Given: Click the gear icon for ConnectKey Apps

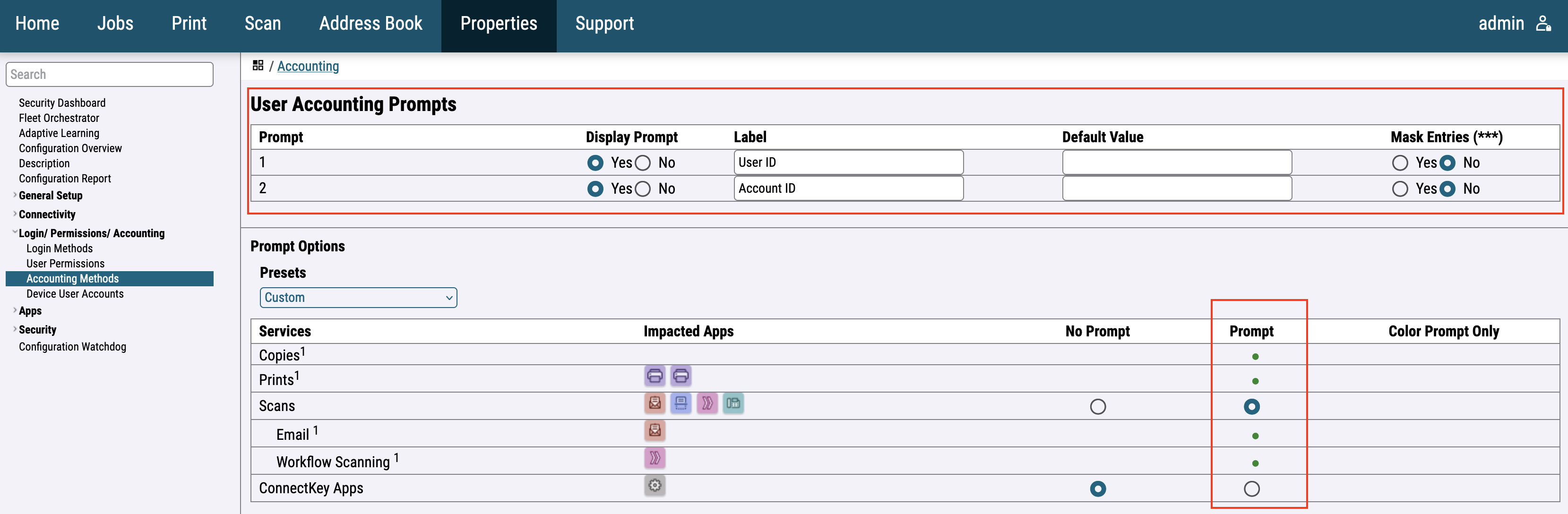Looking at the screenshot, I should (655, 485).
